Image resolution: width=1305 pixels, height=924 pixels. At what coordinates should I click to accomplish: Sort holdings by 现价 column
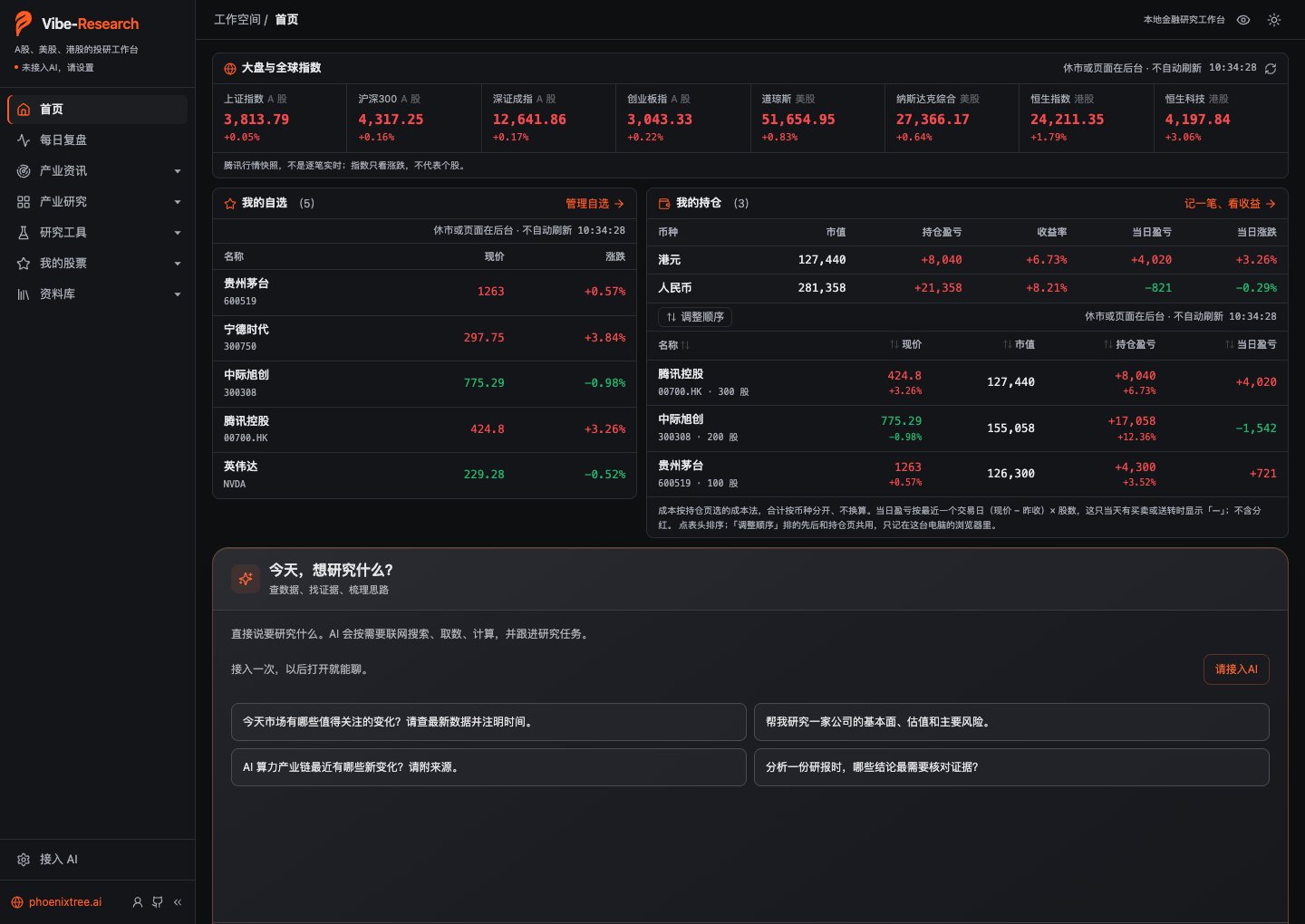point(905,344)
